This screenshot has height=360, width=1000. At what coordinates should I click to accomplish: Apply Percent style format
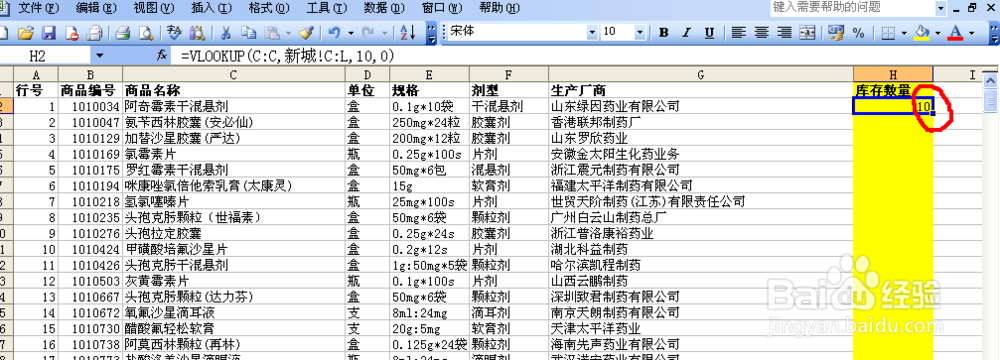pos(858,33)
